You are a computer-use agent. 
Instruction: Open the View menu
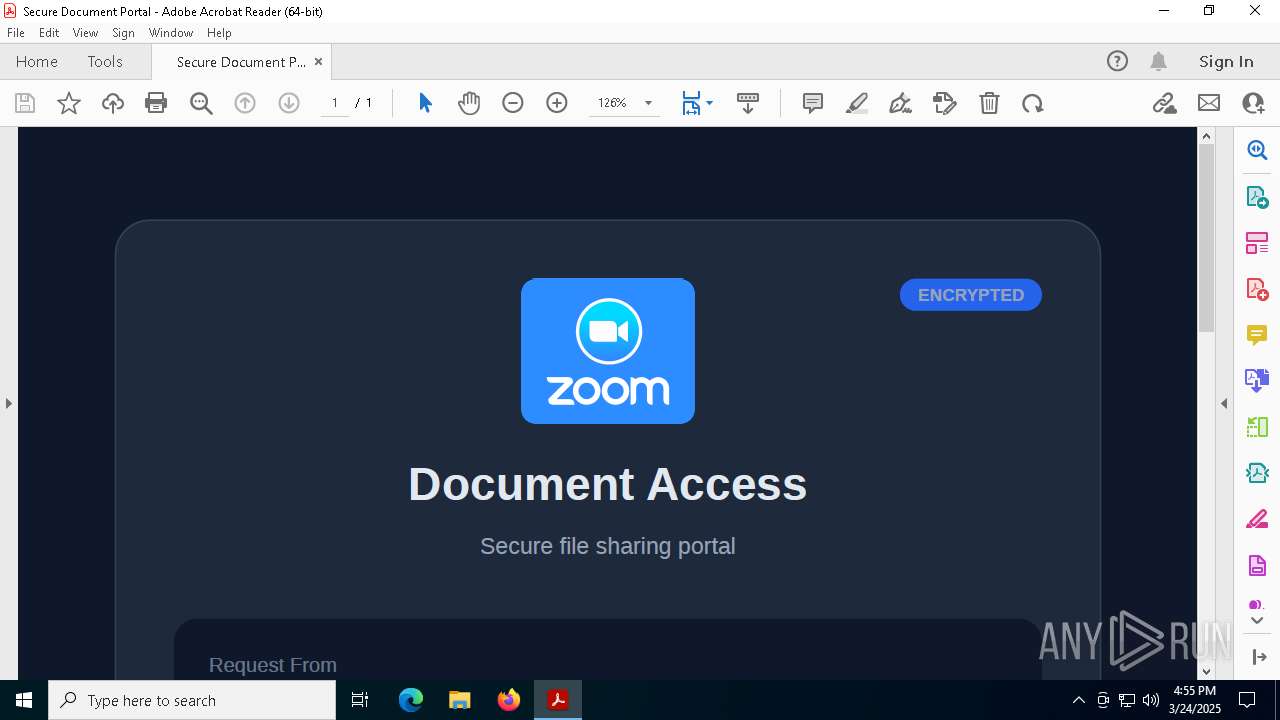(85, 33)
